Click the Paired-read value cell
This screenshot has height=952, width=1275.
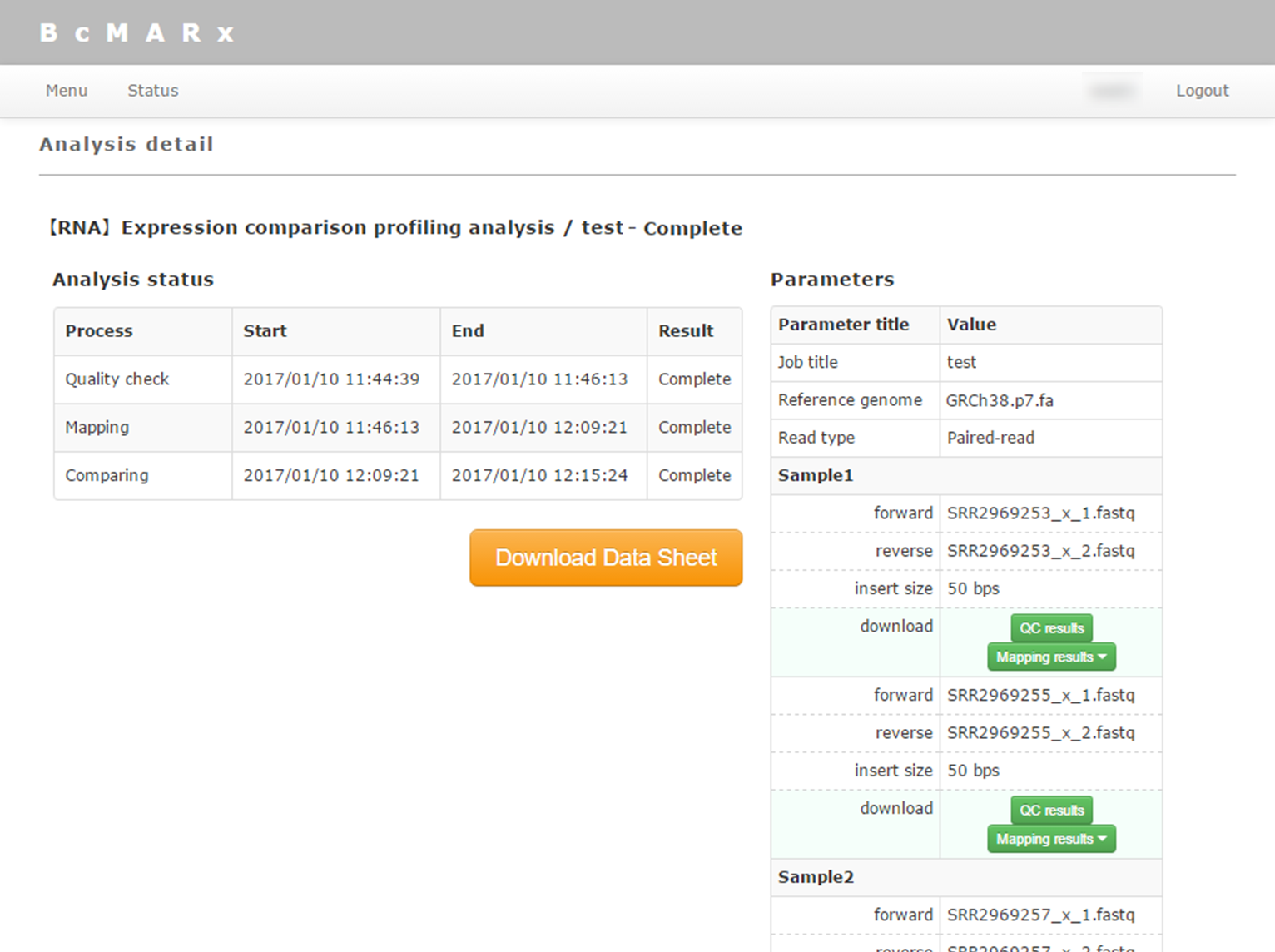(x=990, y=438)
